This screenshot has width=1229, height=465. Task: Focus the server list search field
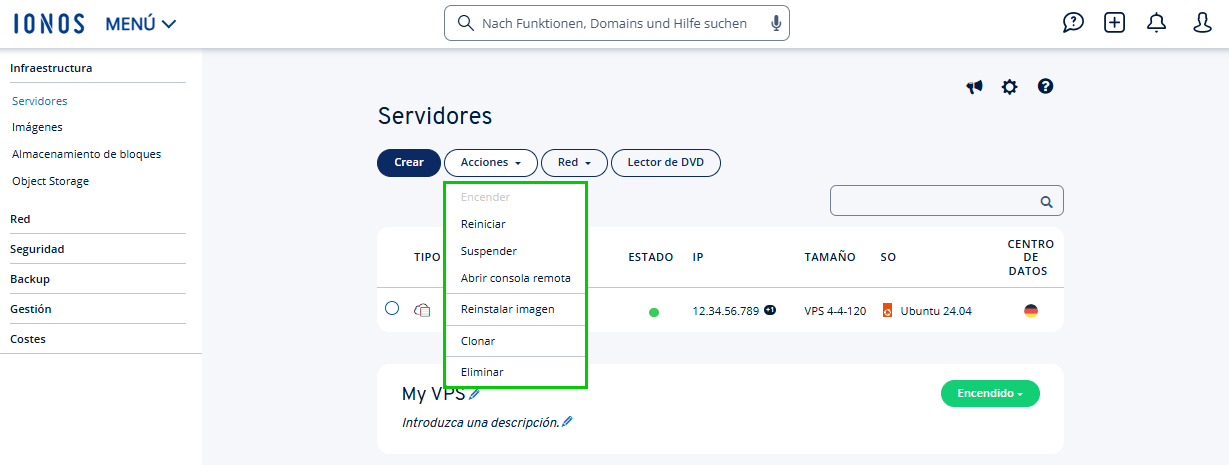point(946,201)
